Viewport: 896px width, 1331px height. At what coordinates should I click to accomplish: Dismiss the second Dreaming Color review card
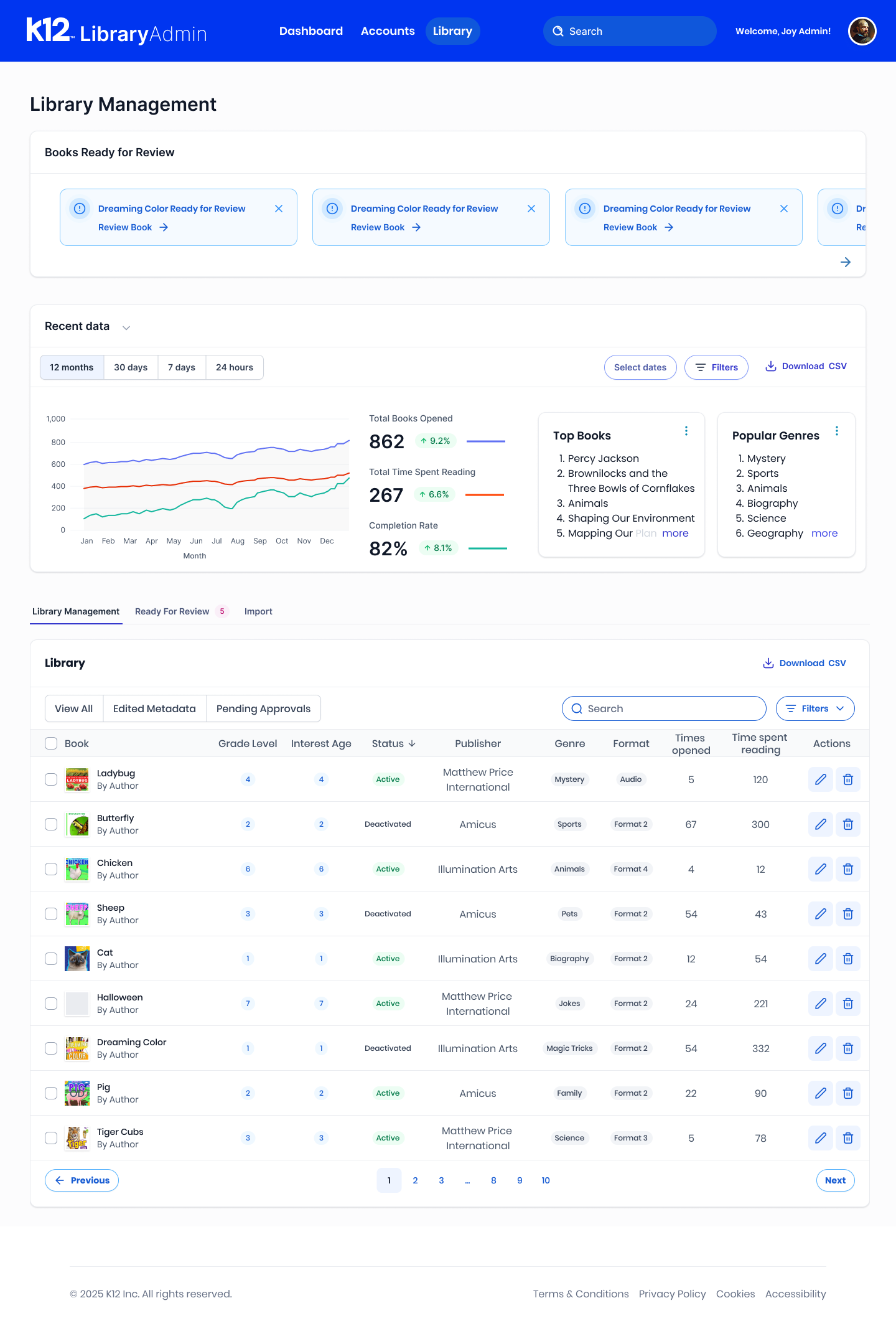coord(531,209)
